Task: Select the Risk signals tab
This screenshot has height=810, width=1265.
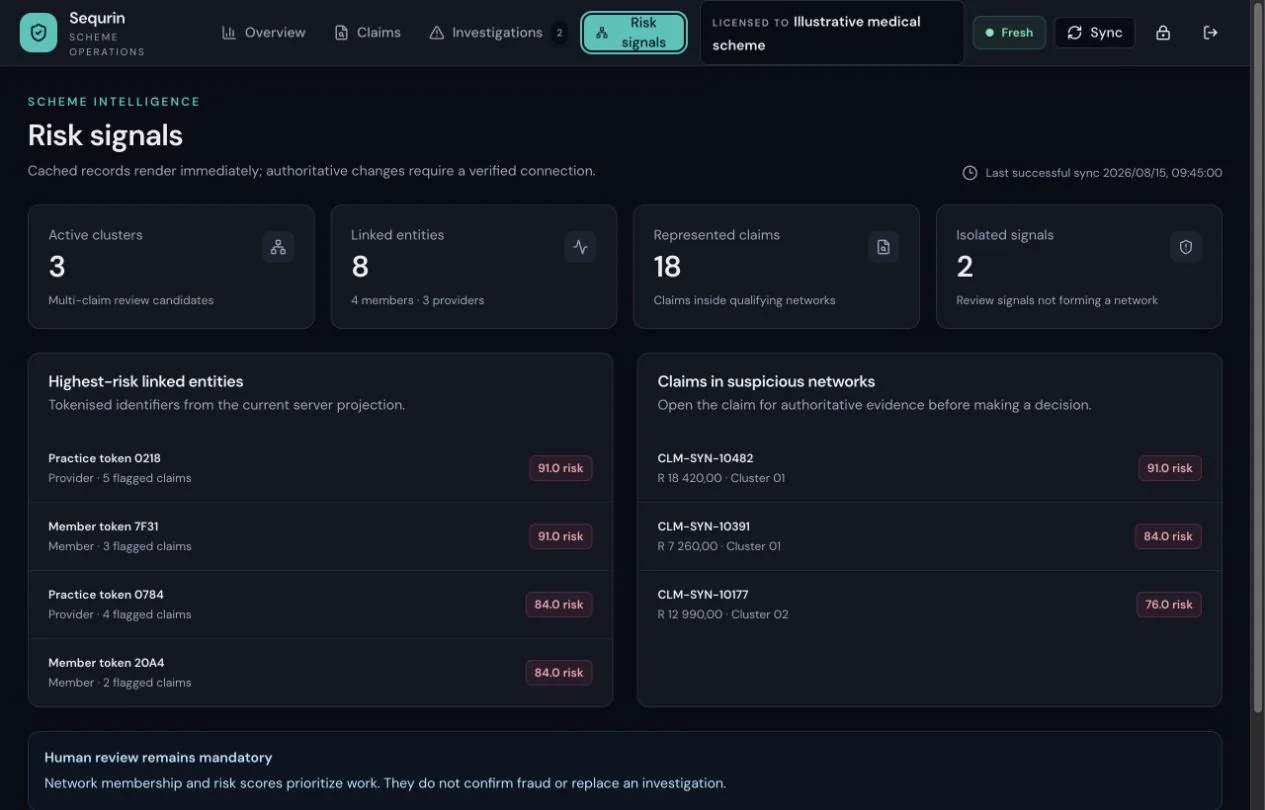Action: 634,33
